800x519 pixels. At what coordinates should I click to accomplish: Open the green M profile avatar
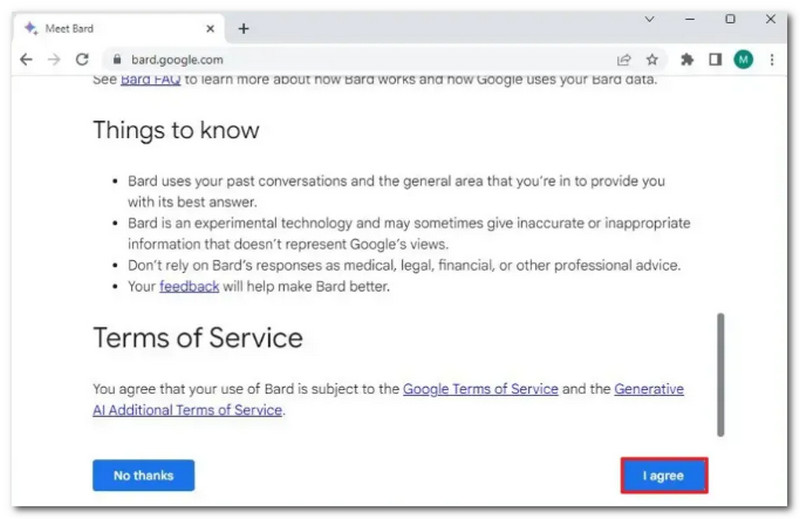743,60
